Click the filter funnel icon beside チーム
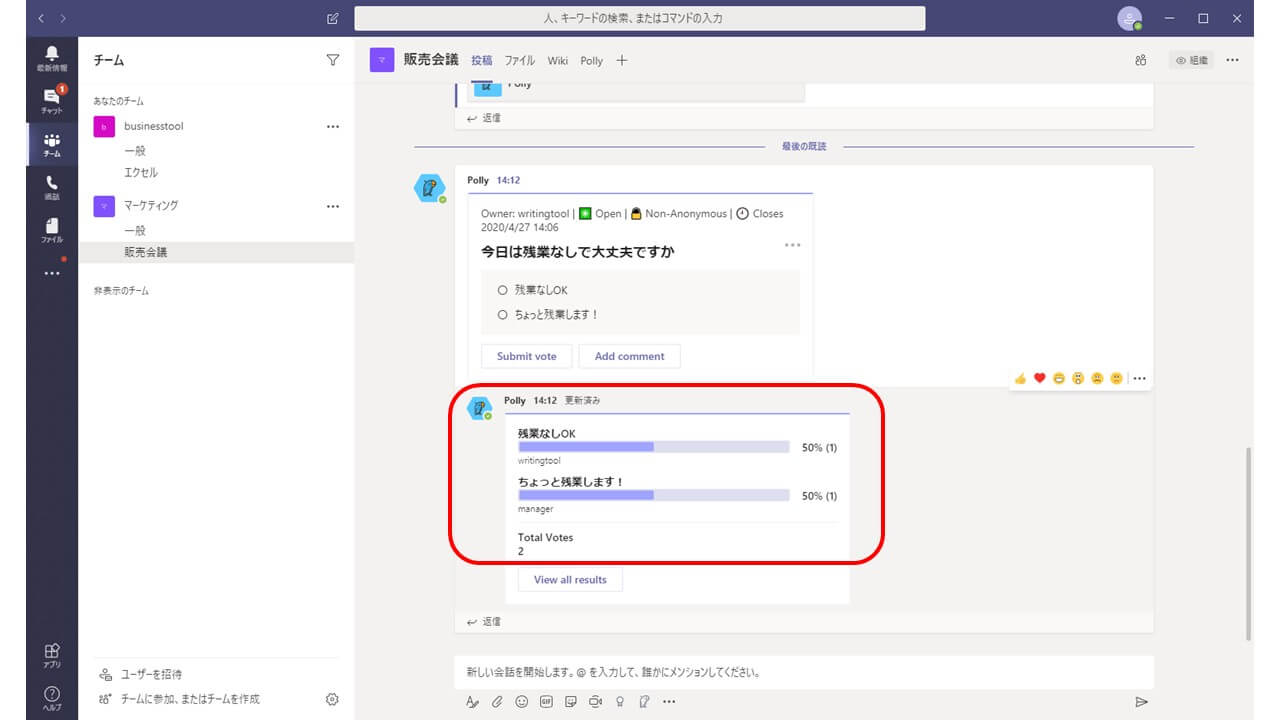This screenshot has height=720, width=1280. coord(333,60)
